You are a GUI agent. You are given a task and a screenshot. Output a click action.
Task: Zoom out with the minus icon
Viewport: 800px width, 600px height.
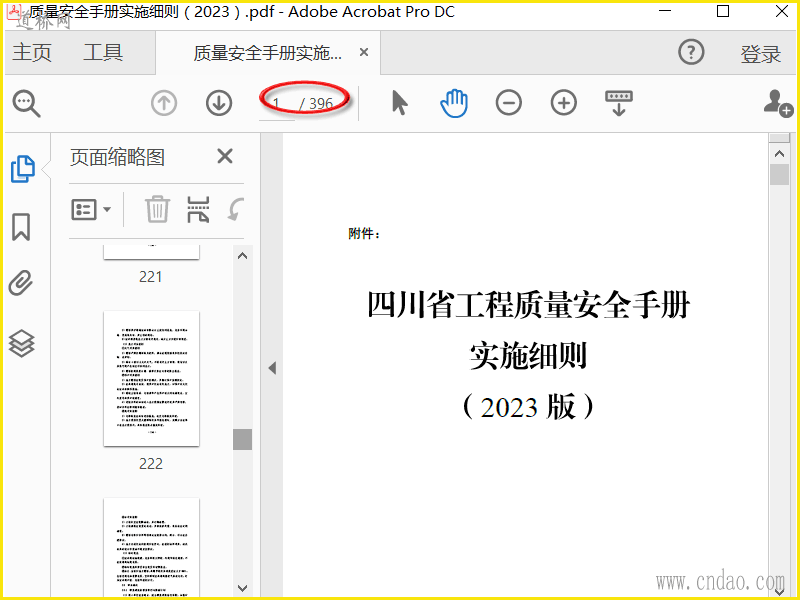[x=509, y=103]
